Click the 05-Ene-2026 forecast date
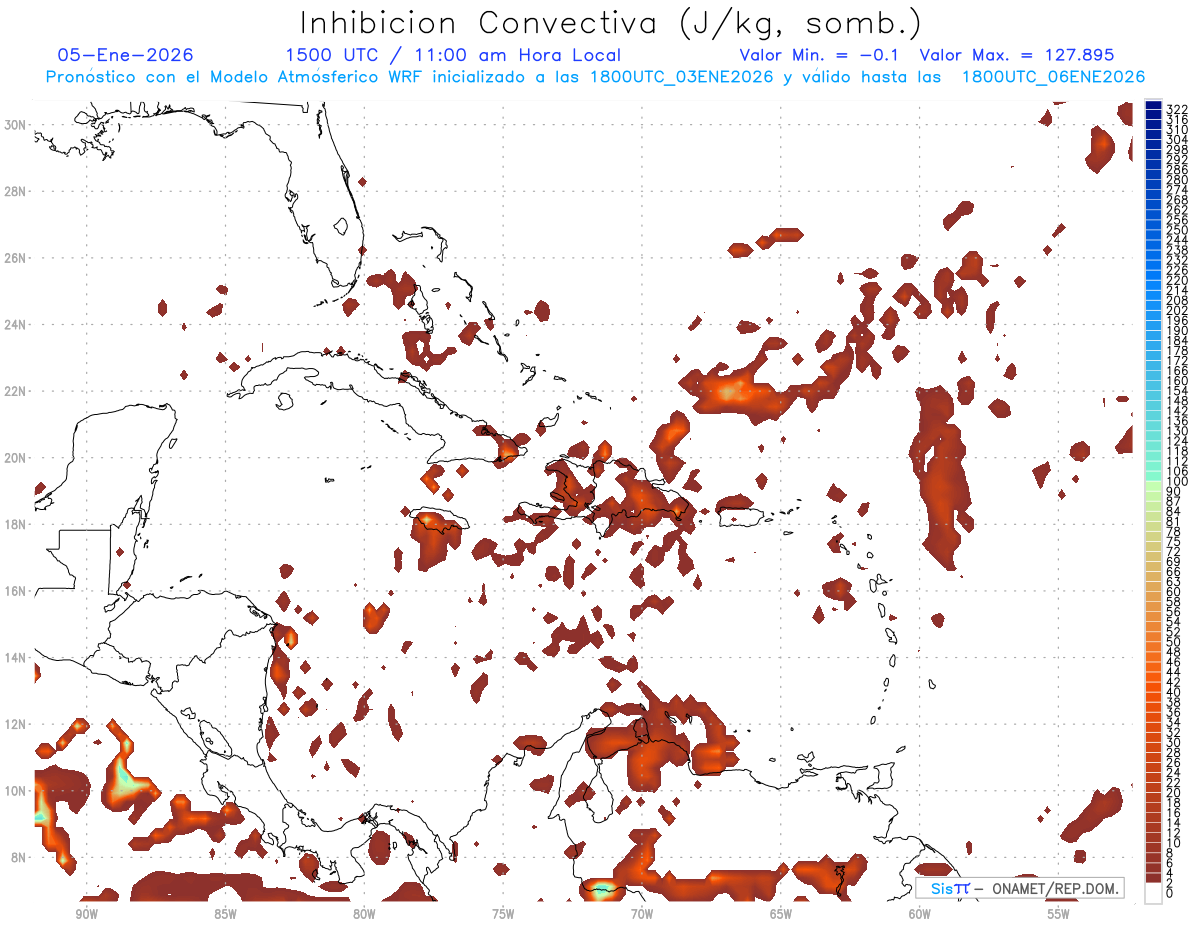The image size is (1200, 927). tap(125, 55)
